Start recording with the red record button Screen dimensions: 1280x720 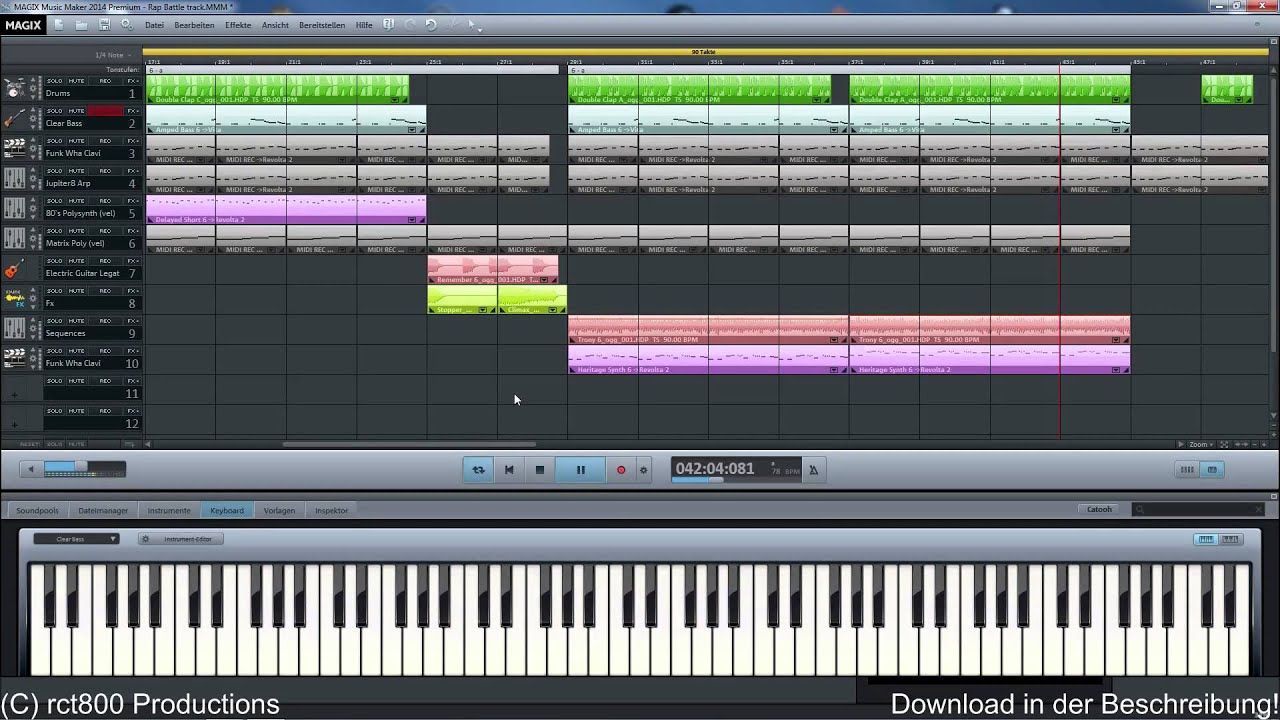point(621,469)
